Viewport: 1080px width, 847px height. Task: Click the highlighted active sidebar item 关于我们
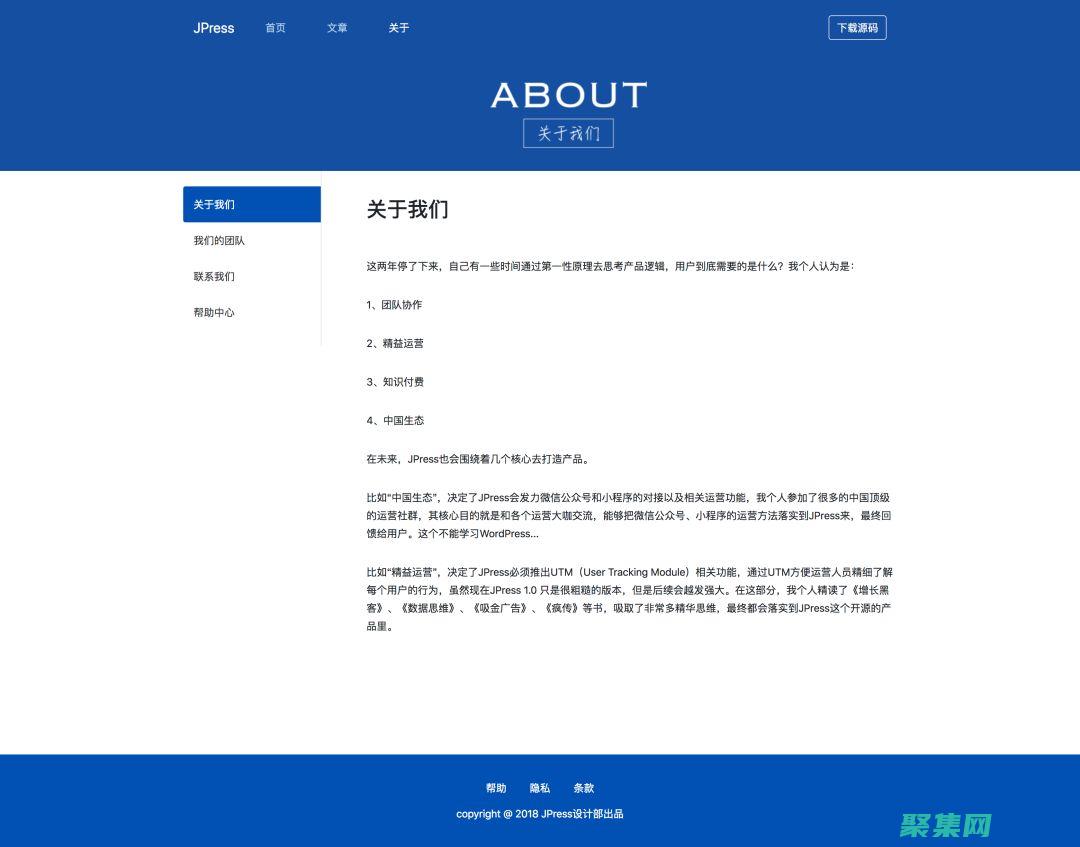(x=251, y=204)
